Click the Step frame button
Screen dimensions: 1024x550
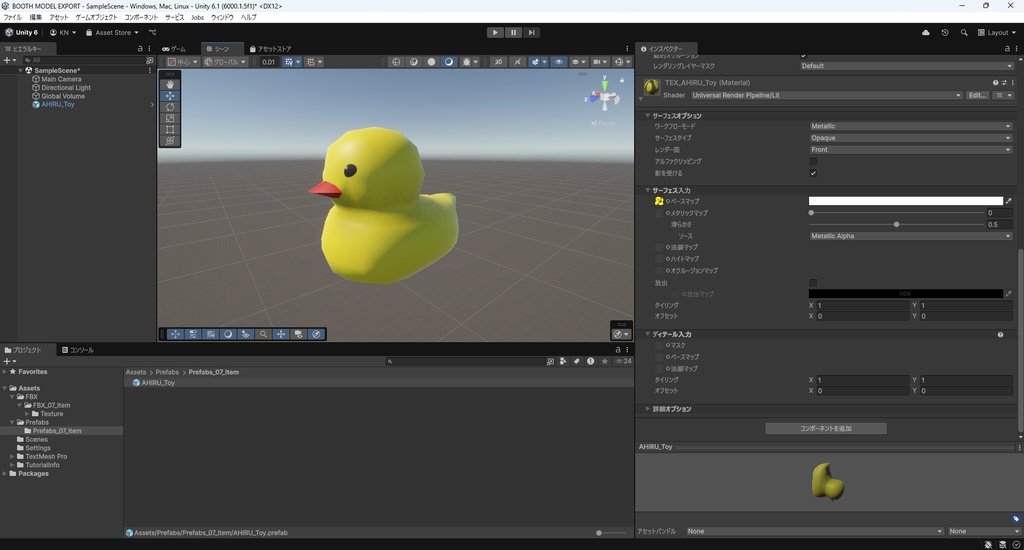coord(532,32)
